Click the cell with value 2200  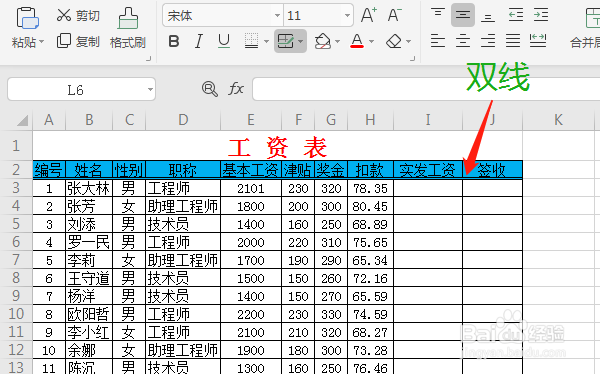coord(251,314)
